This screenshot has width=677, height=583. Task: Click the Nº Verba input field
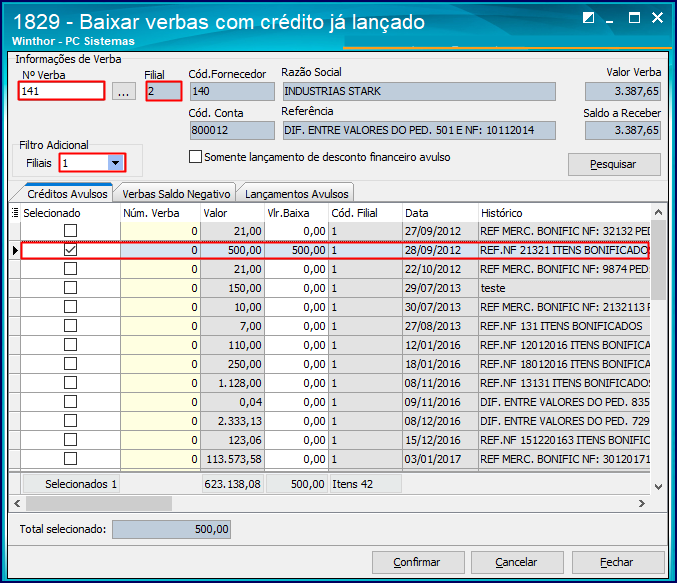61,91
